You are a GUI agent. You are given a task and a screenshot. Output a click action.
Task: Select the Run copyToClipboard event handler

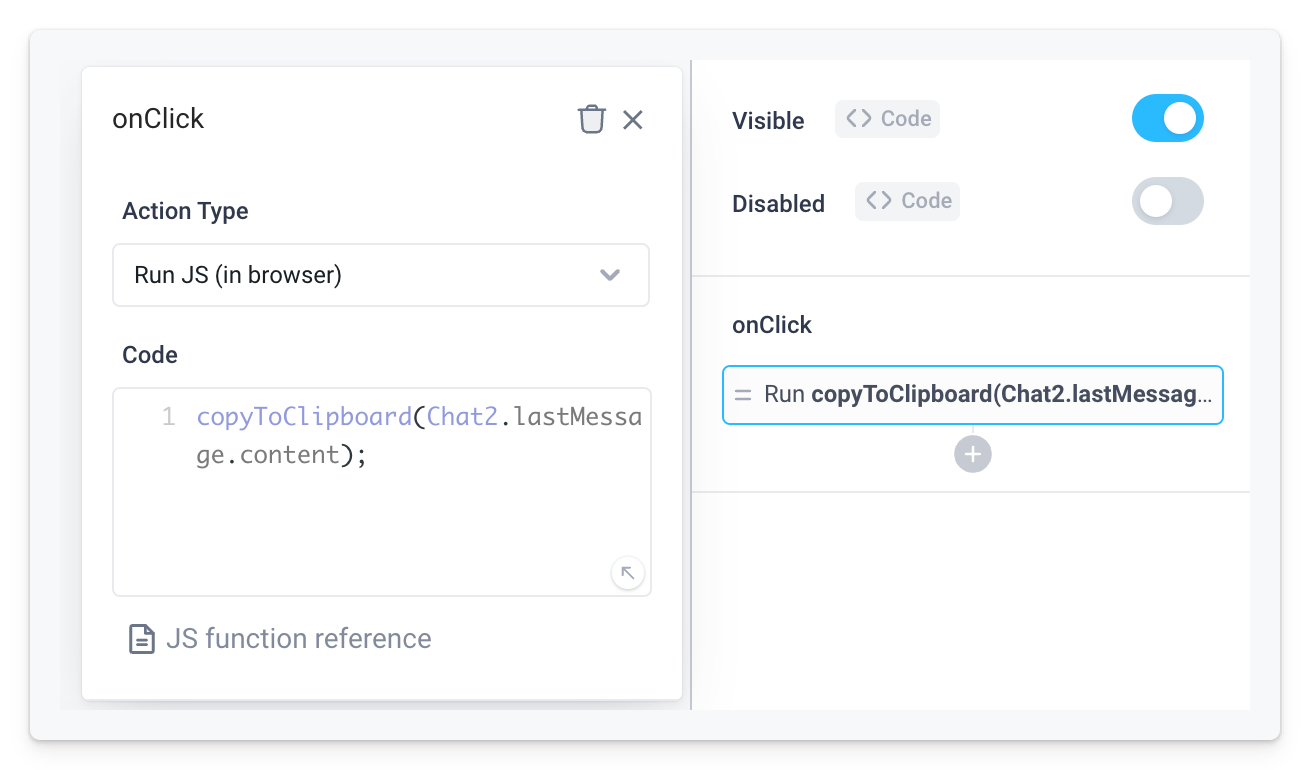click(972, 394)
